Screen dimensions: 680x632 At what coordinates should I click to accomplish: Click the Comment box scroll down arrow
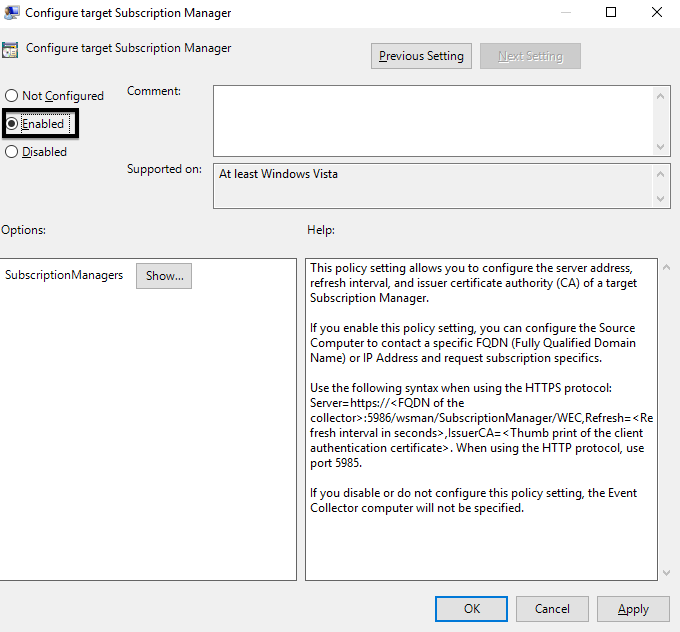coord(660,147)
